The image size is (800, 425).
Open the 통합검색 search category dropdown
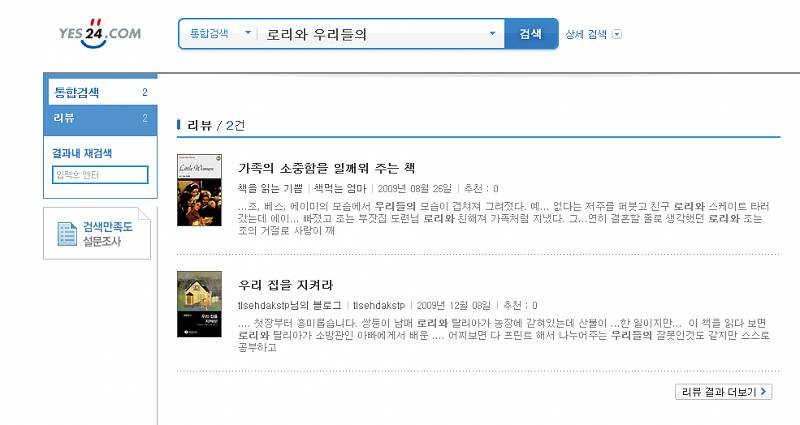coord(220,34)
